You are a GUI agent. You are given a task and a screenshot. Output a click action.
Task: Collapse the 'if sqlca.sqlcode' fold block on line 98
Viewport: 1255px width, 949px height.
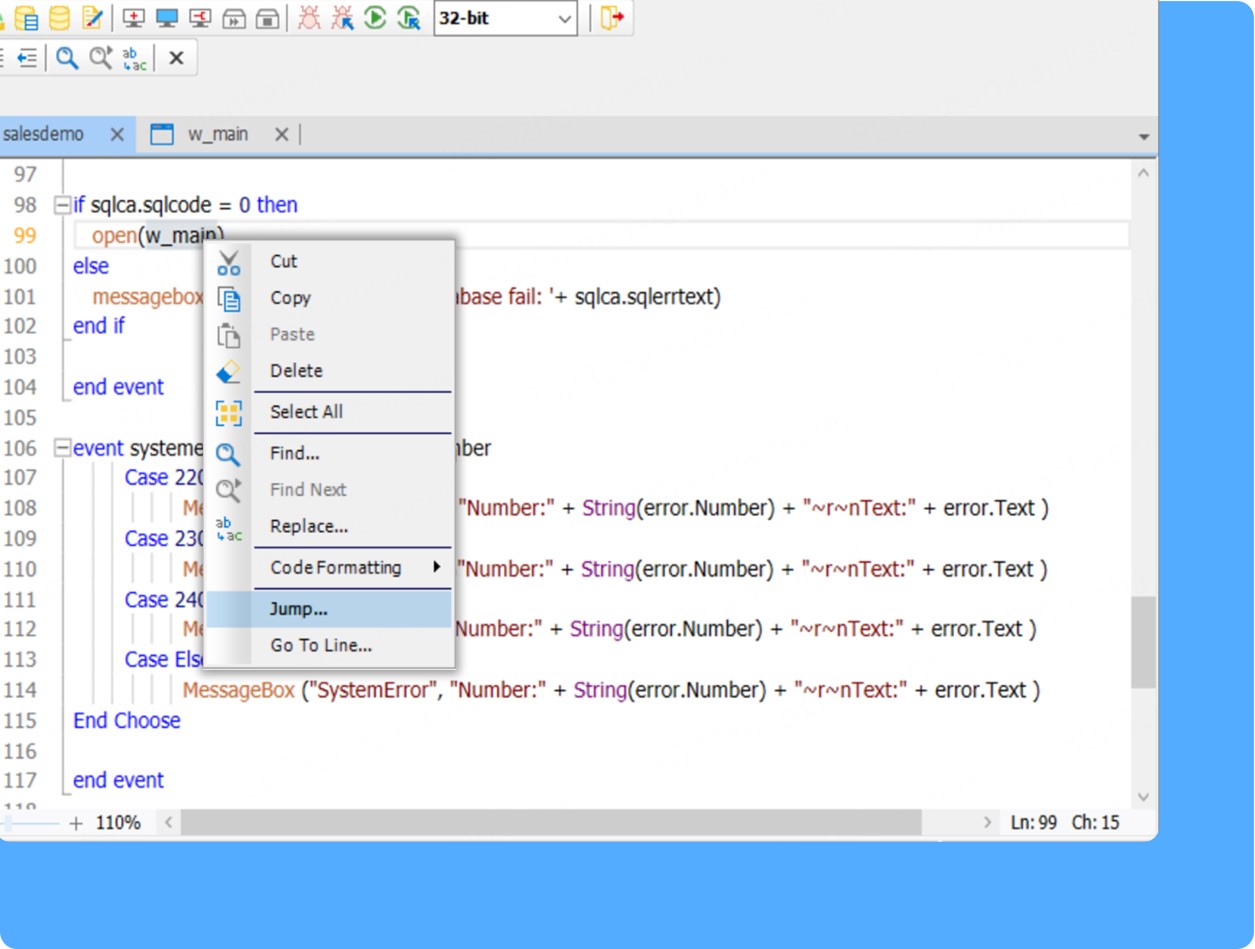(x=62, y=205)
